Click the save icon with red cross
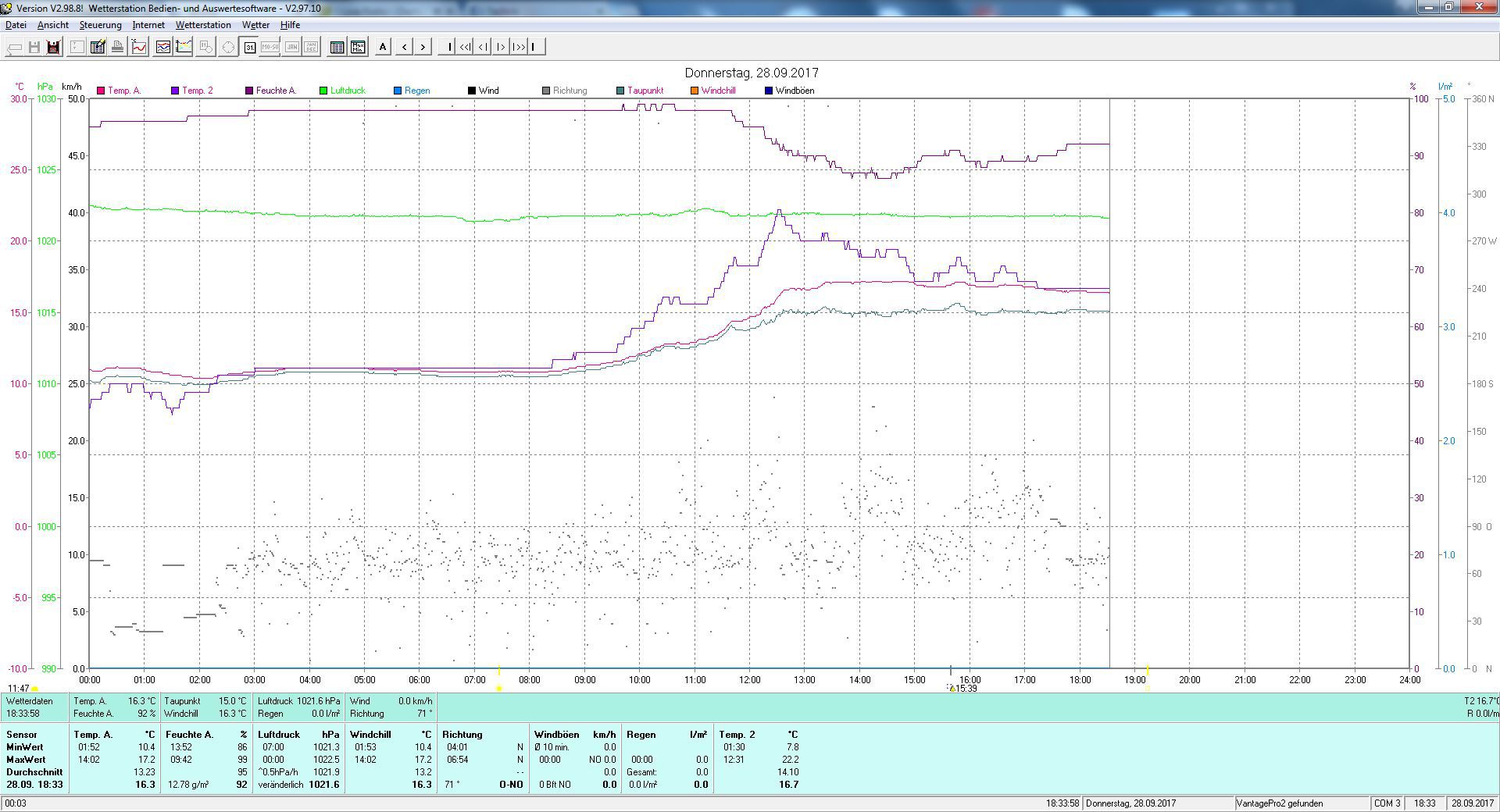Viewport: 1500px width, 812px height. [53, 47]
